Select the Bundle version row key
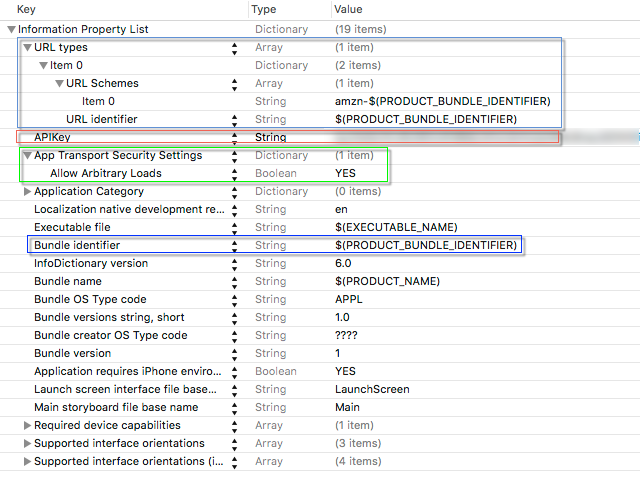The height and width of the screenshot is (480, 640). (72, 354)
